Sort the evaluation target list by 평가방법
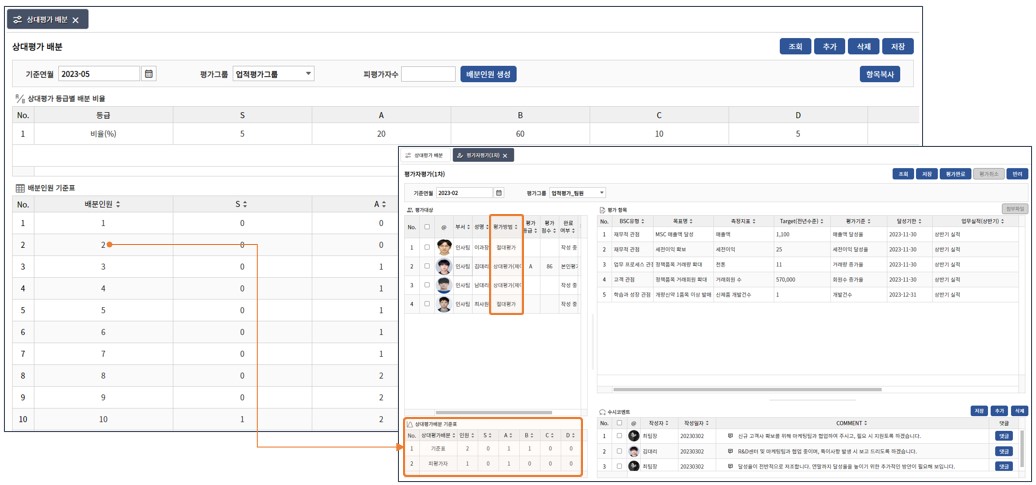1036x485 pixels. point(517,227)
